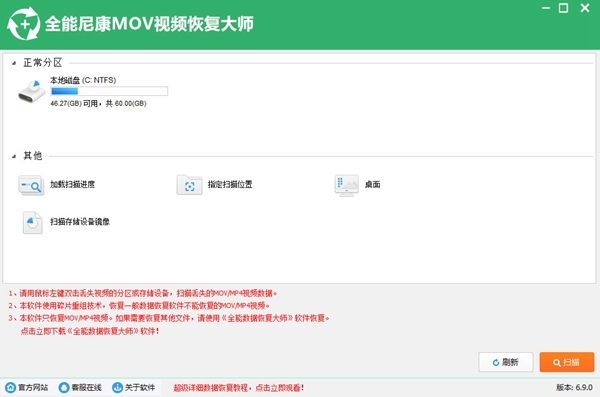Click the specify scan location folder icon
Screen dimensions: 600x397
(x=189, y=185)
